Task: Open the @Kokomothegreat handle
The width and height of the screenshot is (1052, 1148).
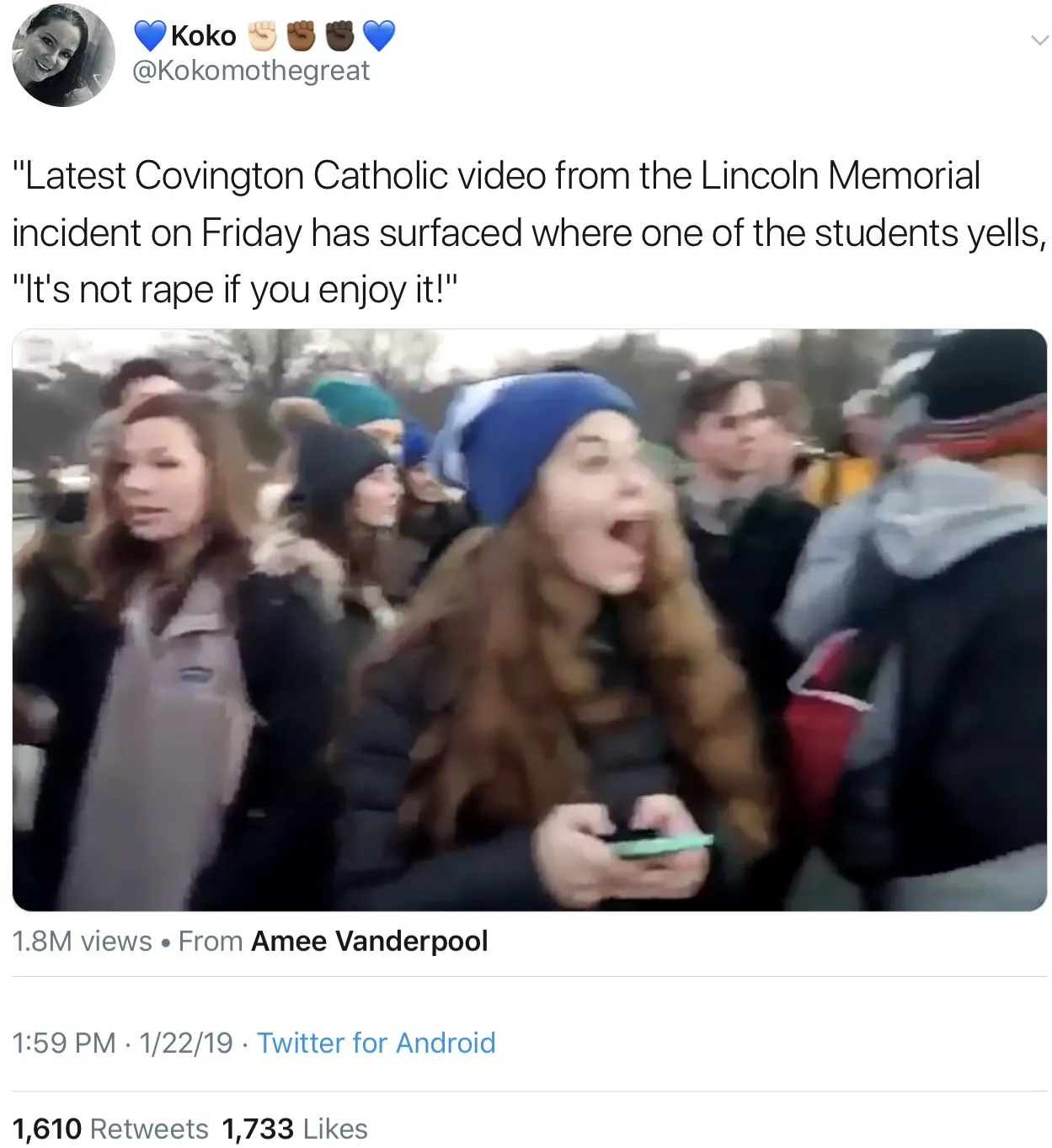Action: 251,71
